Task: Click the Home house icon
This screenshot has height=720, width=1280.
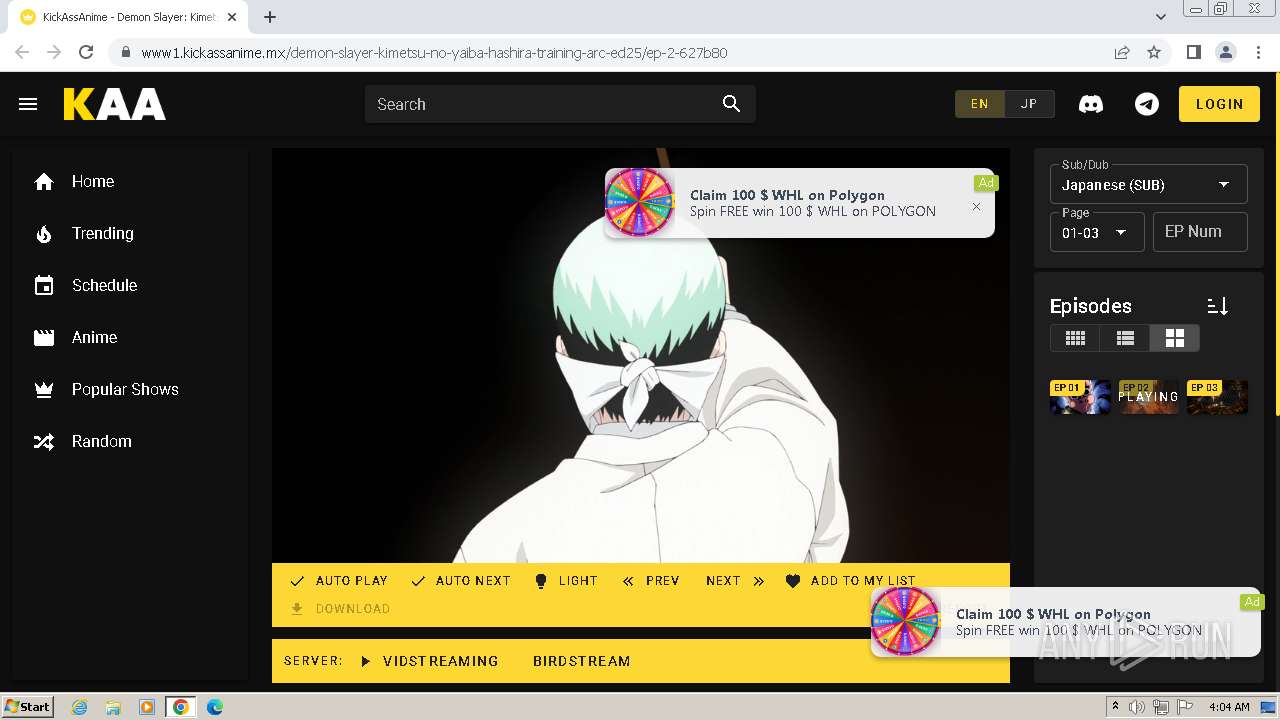Action: point(44,181)
